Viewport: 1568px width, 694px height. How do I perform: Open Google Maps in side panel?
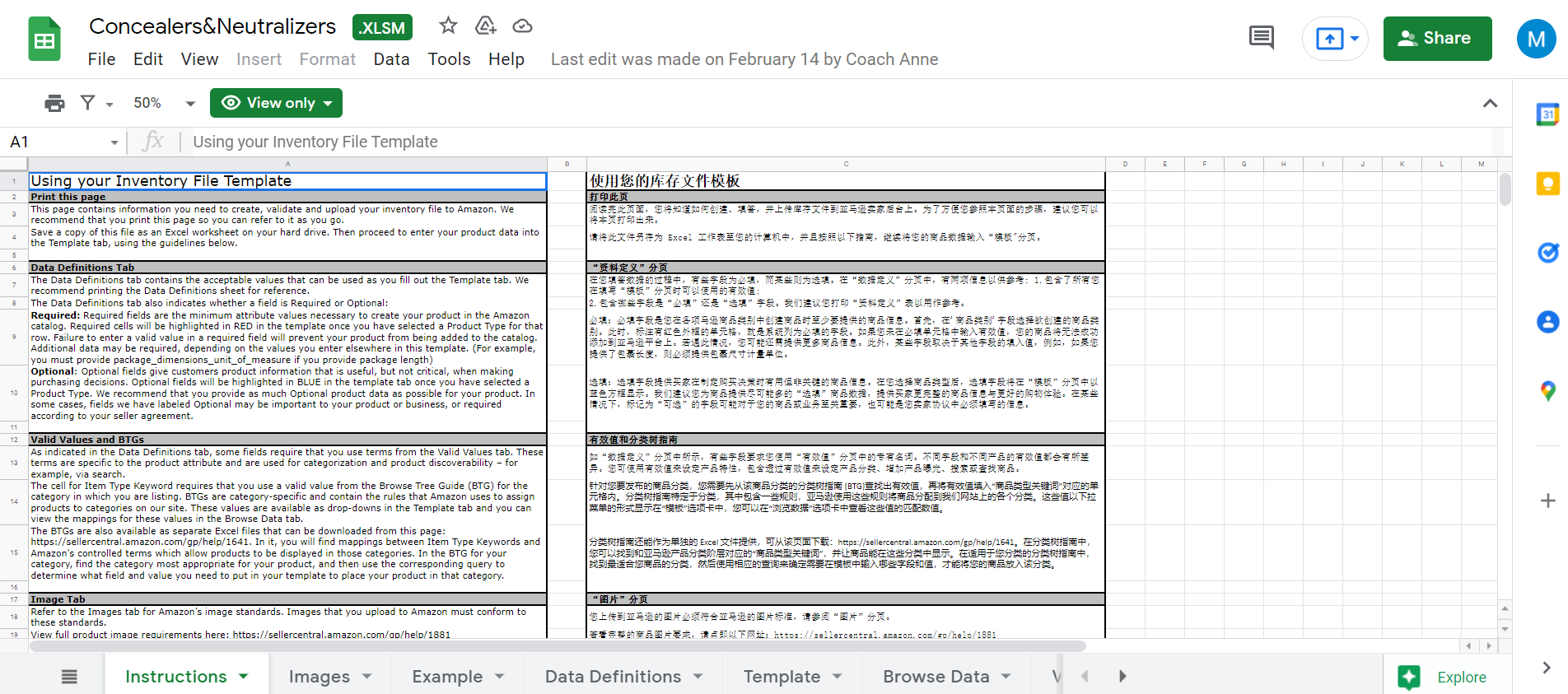(x=1548, y=391)
